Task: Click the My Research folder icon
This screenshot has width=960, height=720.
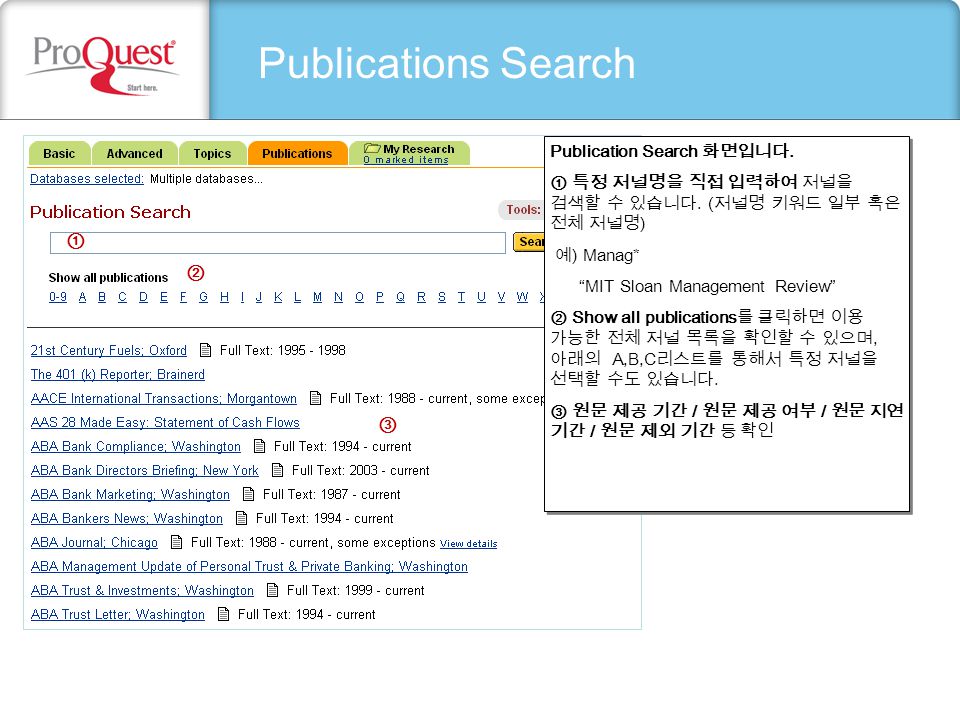Action: (x=372, y=148)
